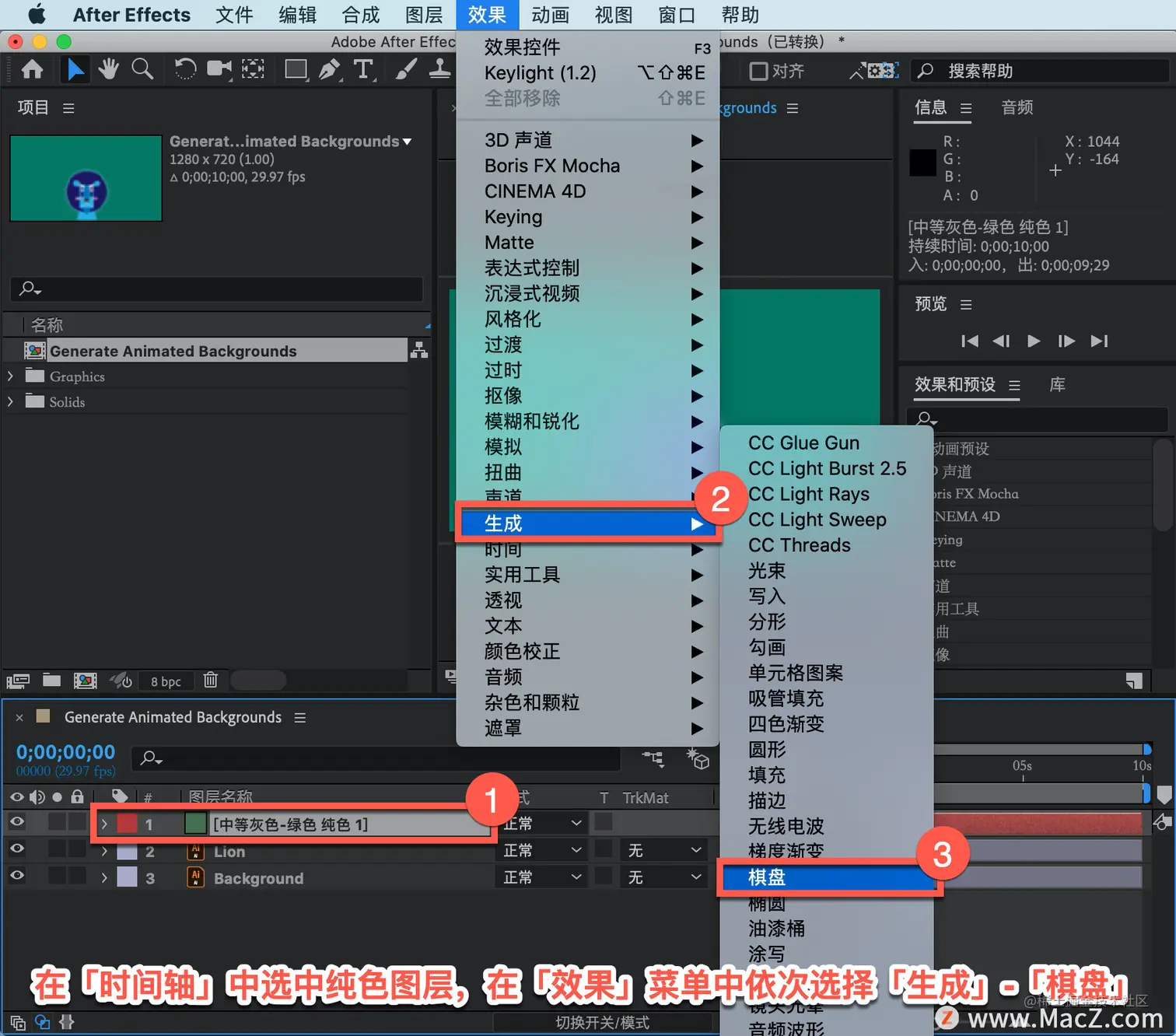Open the Preview panel menu icon
The width and height of the screenshot is (1176, 1036).
click(x=966, y=304)
